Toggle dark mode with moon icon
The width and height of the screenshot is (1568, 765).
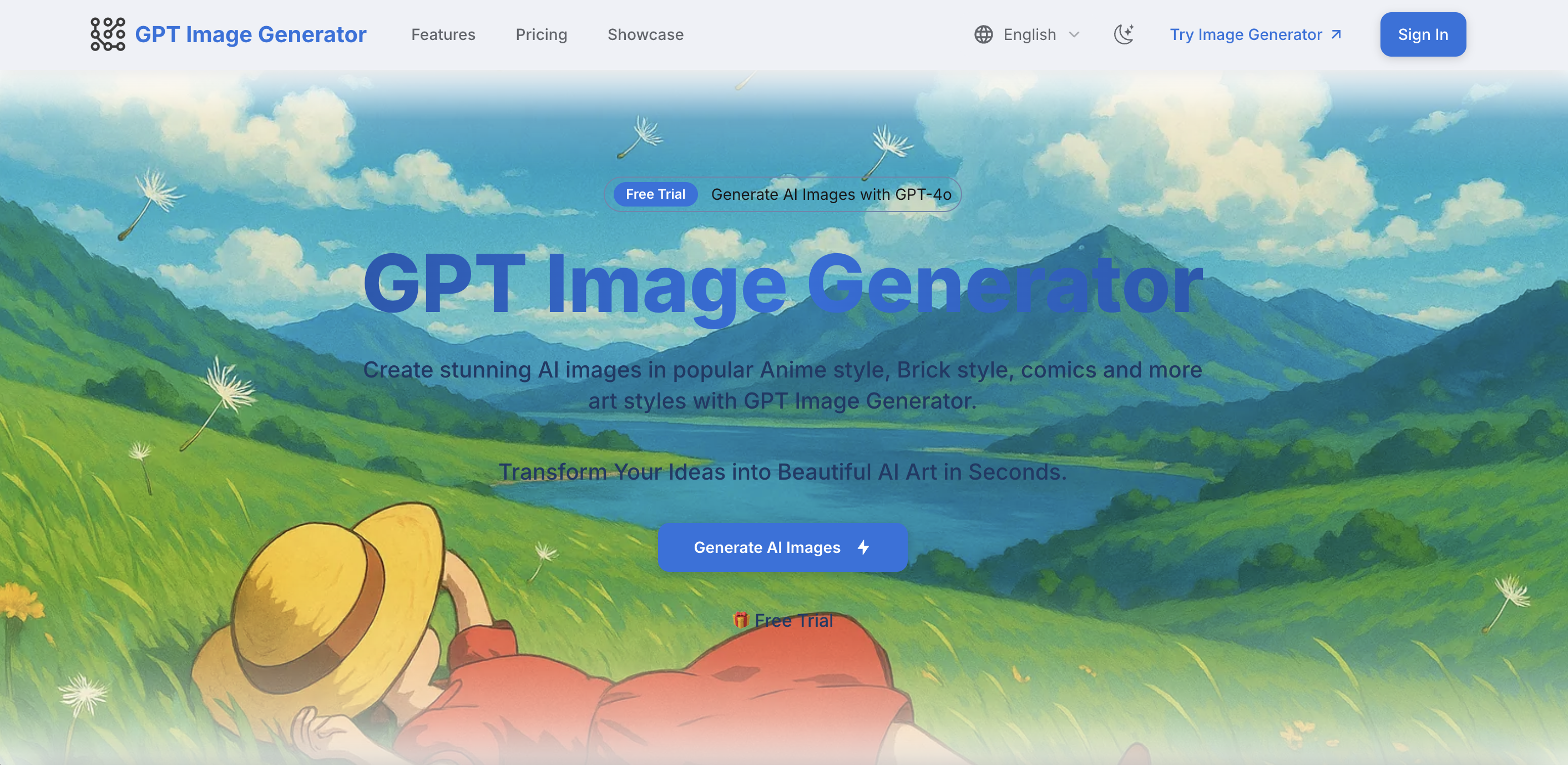(1124, 34)
